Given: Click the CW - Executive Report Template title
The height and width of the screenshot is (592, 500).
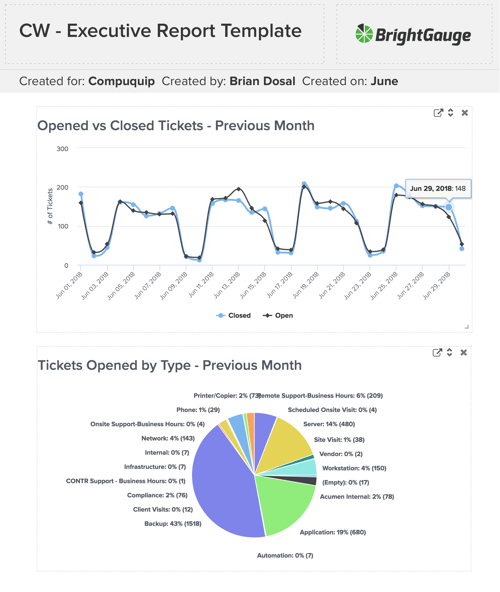Looking at the screenshot, I should [160, 31].
